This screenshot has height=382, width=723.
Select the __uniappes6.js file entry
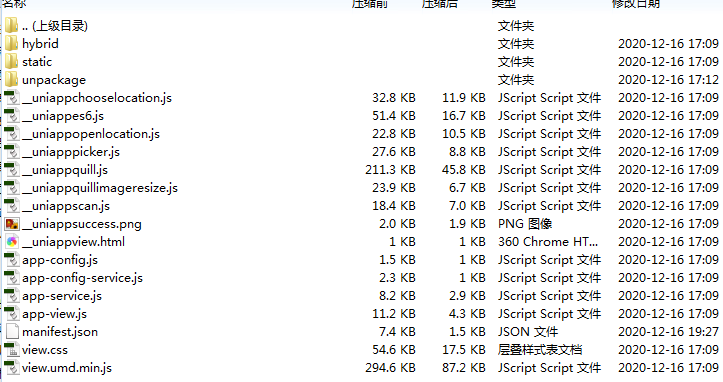63,116
